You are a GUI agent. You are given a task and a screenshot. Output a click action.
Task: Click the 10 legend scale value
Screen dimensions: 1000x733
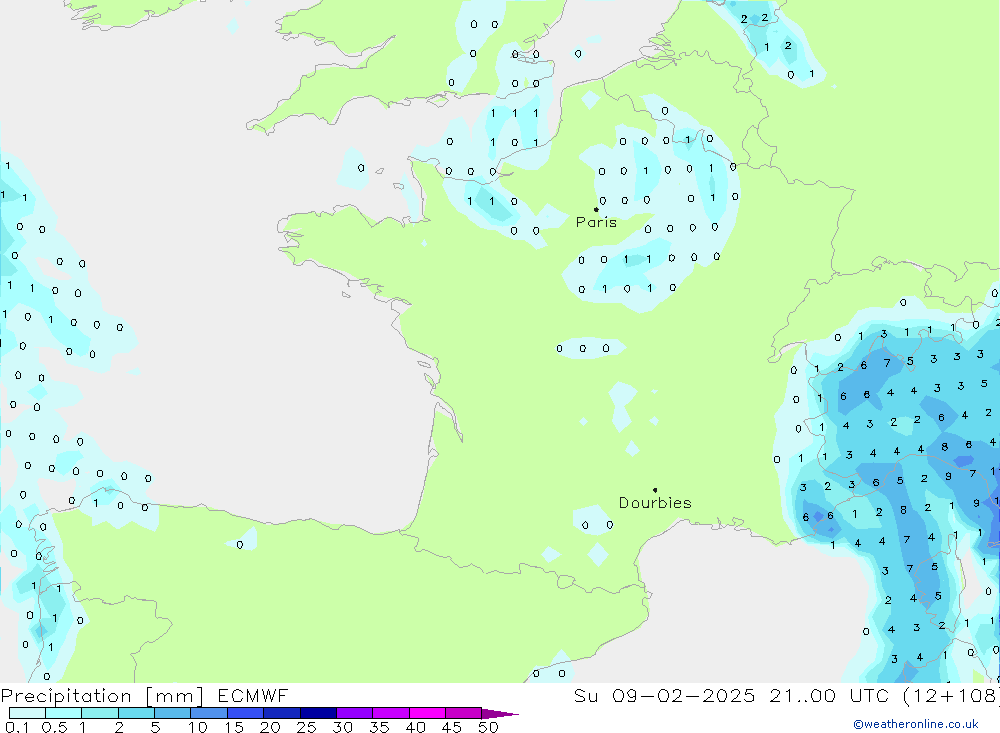(198, 727)
